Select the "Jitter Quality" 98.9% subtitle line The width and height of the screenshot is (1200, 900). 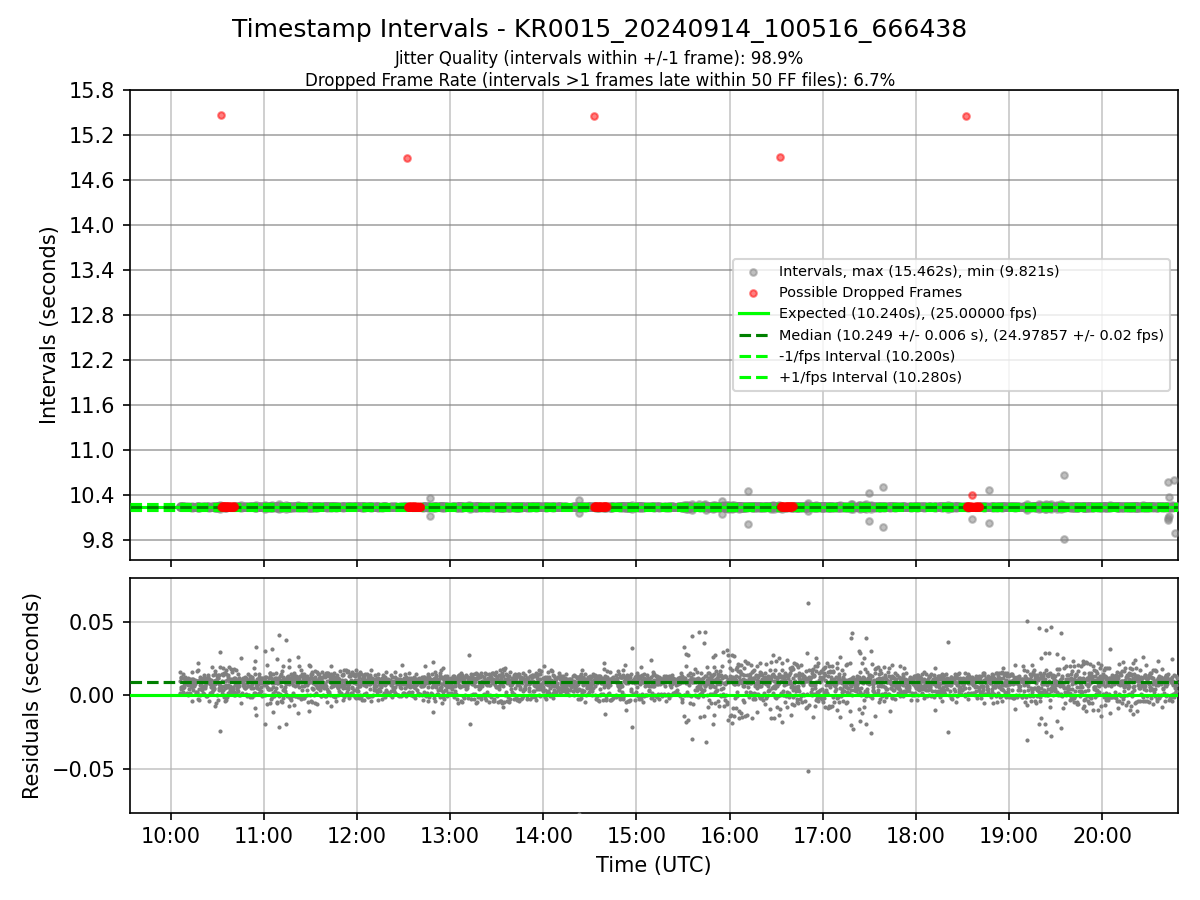click(x=599, y=58)
